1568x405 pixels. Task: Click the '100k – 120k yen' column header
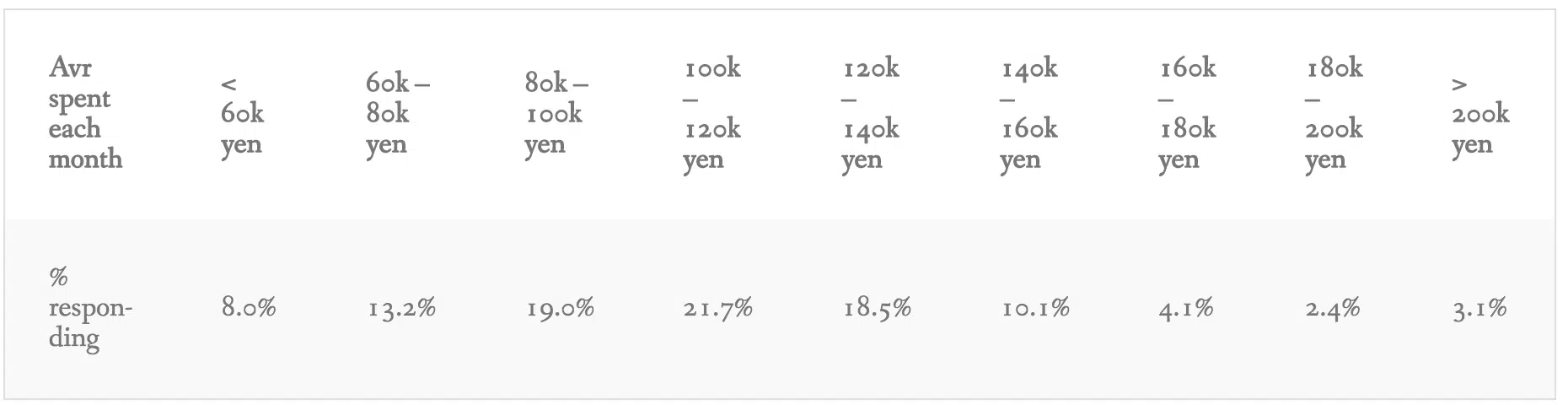tap(712, 113)
